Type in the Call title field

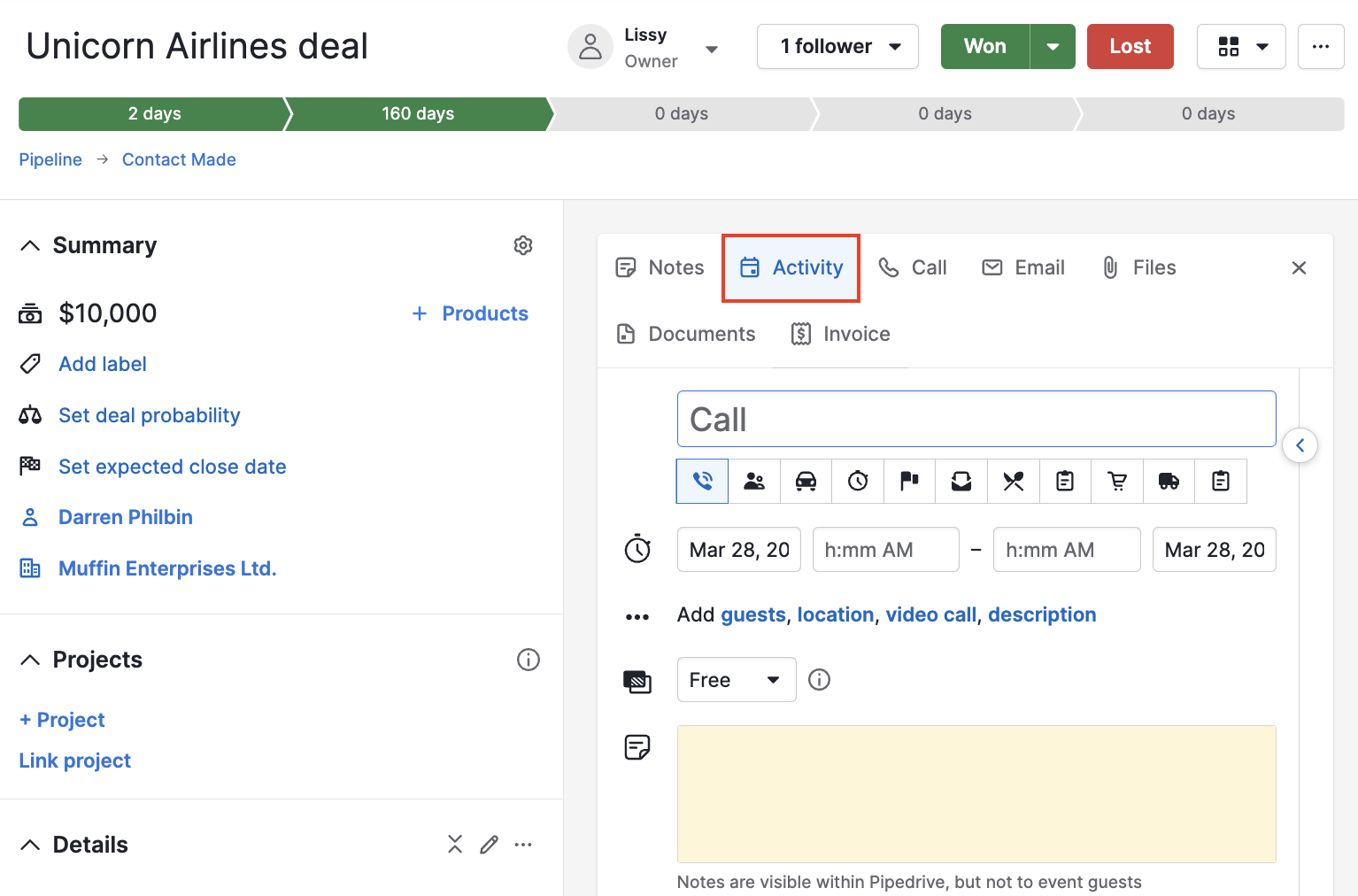[x=974, y=419]
